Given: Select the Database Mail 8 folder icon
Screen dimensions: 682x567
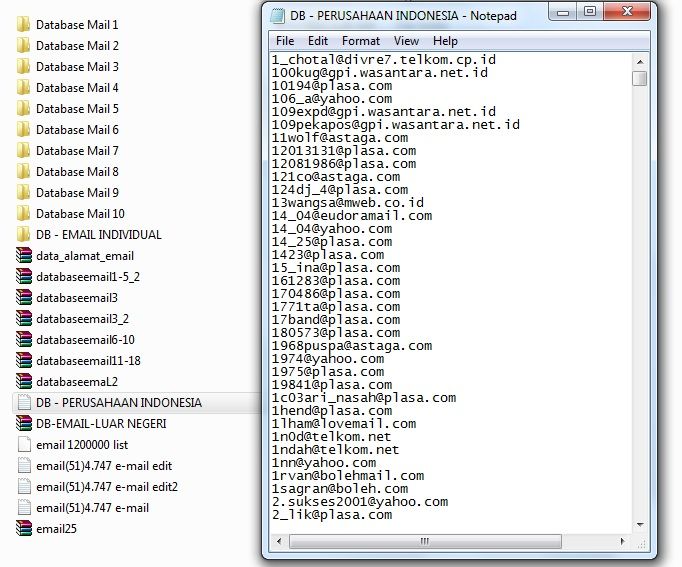Looking at the screenshot, I should pyautogui.click(x=24, y=171).
